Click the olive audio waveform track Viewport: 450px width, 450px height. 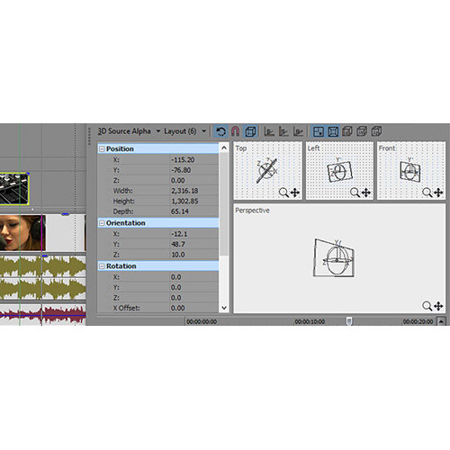coord(43,278)
